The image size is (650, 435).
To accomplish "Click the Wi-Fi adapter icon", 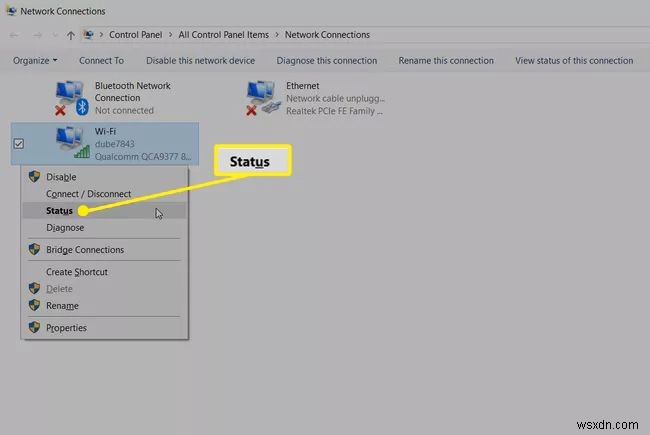I will [x=72, y=143].
